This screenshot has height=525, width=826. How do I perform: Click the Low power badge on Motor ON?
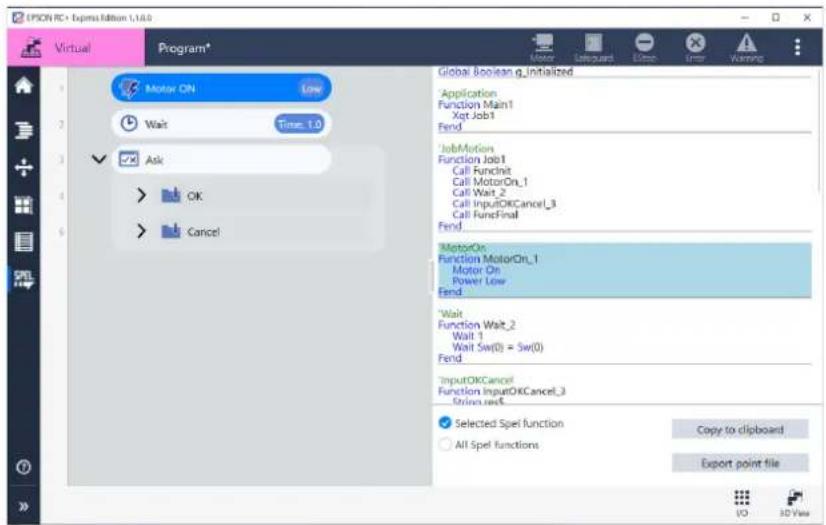coord(311,88)
